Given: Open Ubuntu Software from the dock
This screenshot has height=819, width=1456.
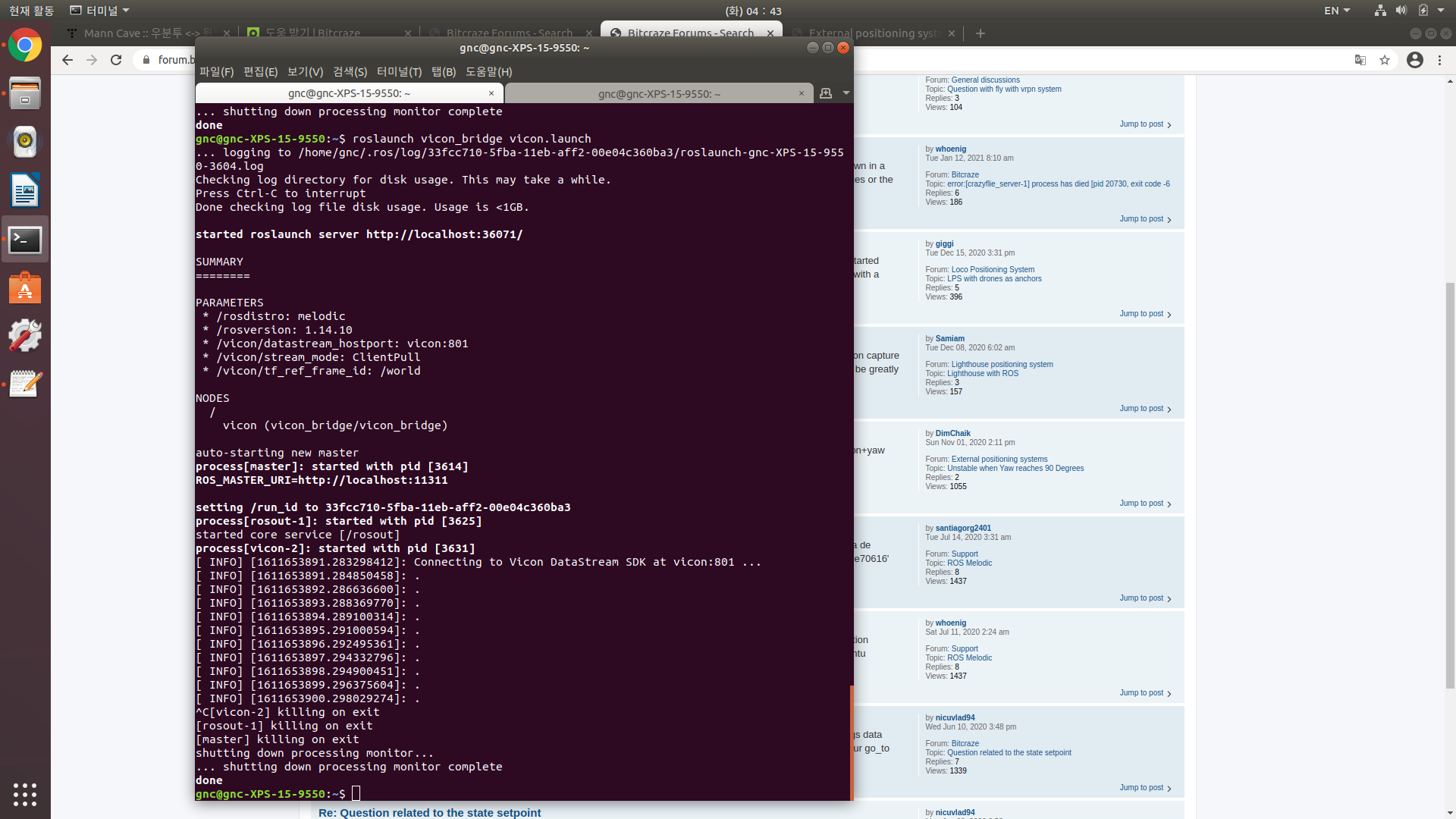Looking at the screenshot, I should 25,288.
